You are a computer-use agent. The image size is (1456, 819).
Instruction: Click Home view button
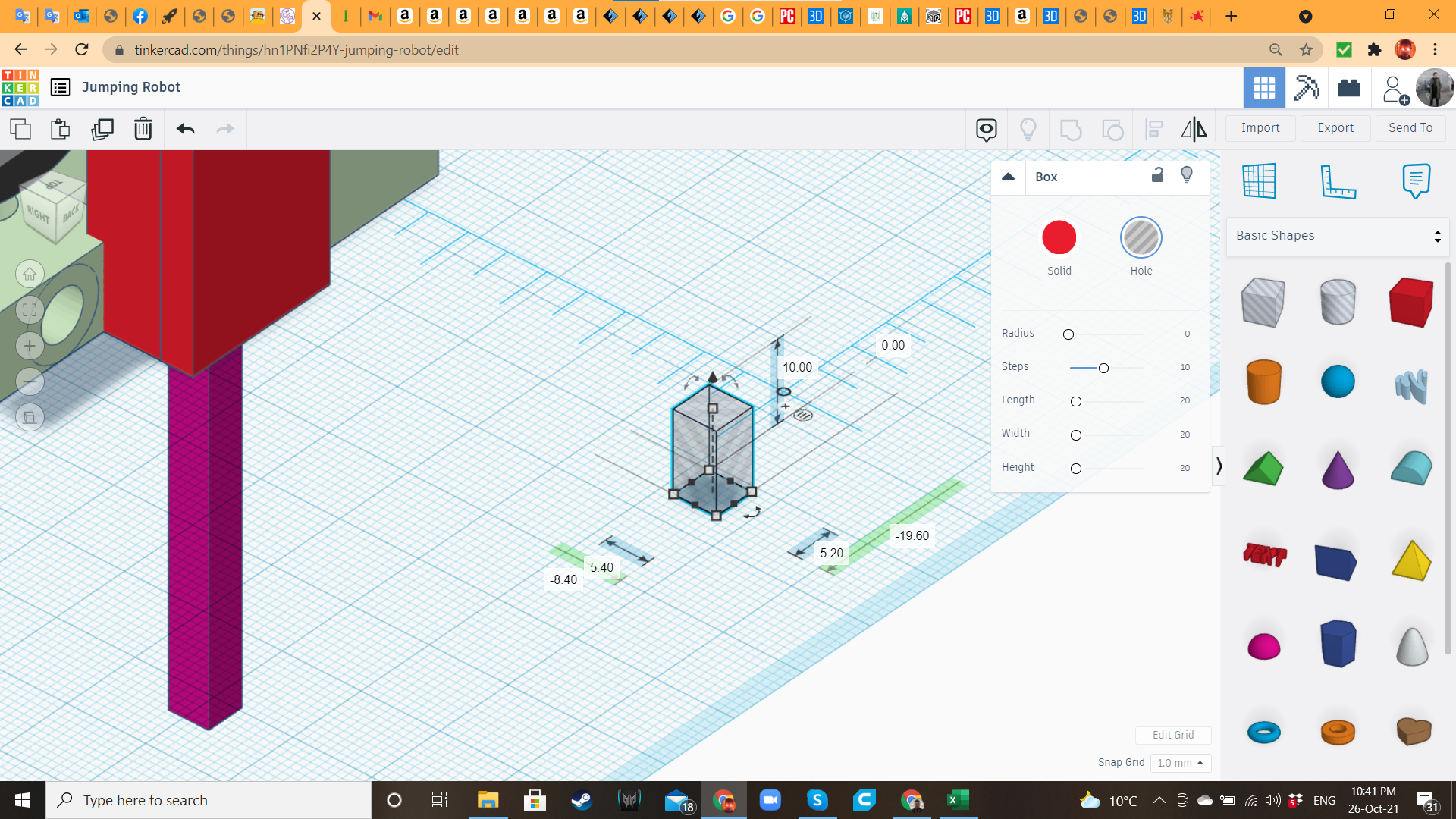(x=30, y=274)
